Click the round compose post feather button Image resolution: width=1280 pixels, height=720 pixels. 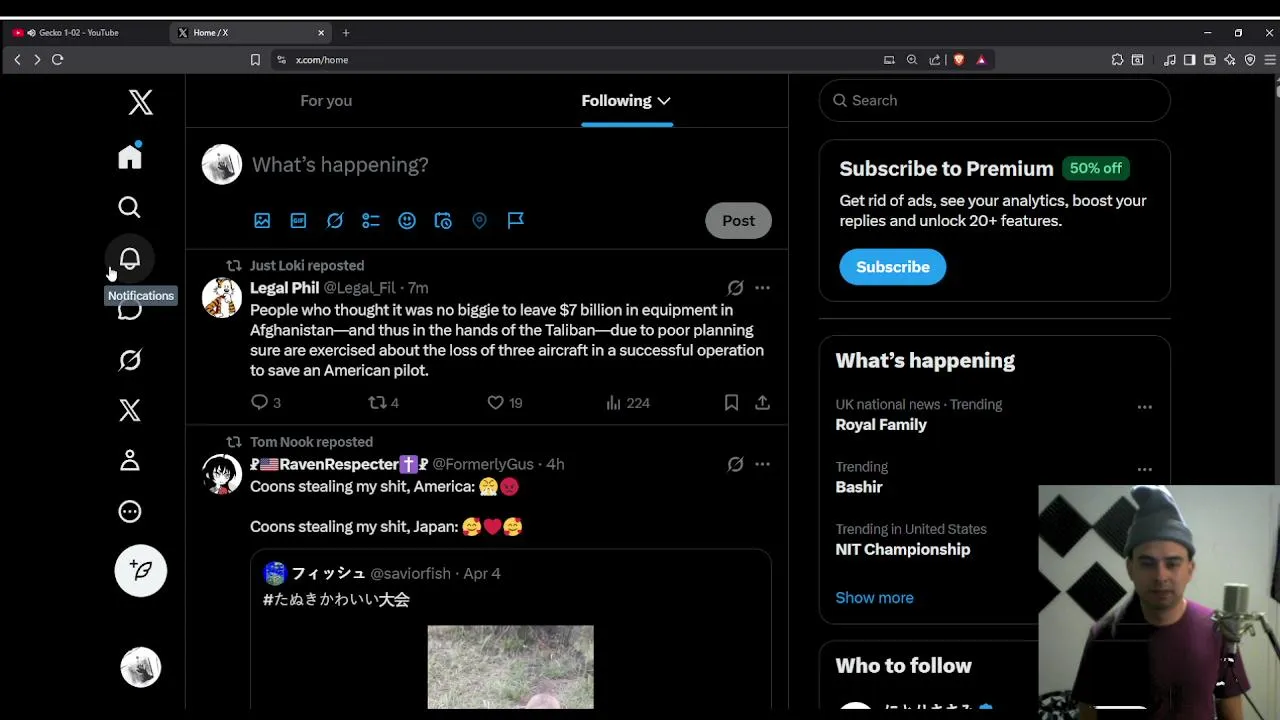coord(141,570)
